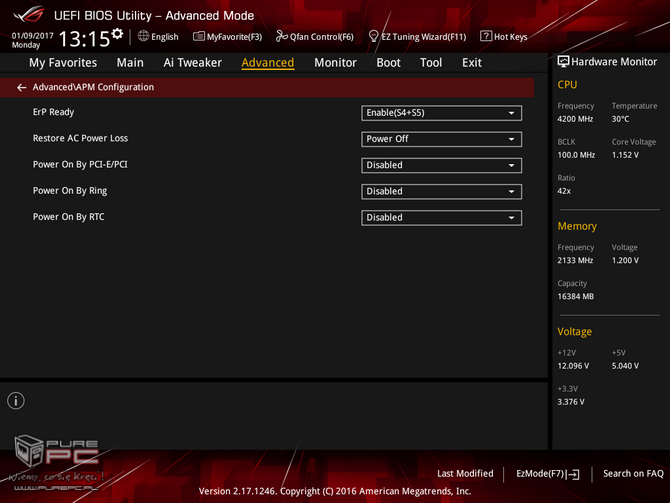Click the +5V 5.040 V reading
The width and height of the screenshot is (670, 503).
click(x=625, y=366)
